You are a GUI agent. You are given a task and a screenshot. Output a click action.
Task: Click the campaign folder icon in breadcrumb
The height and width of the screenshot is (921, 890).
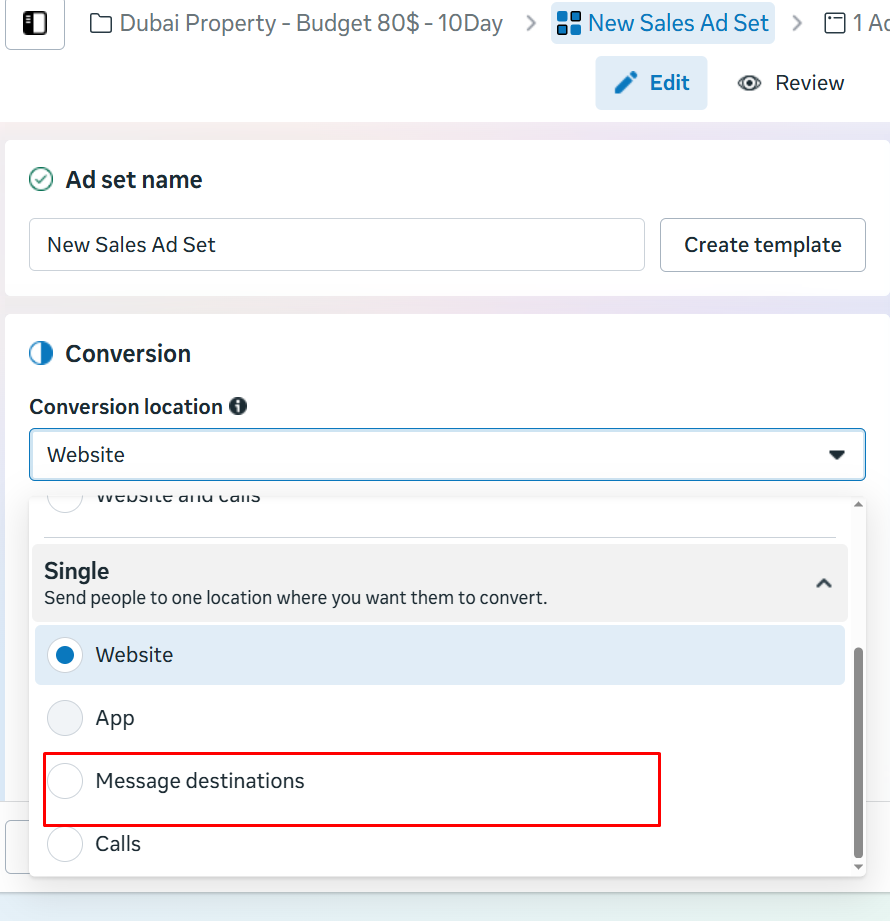(101, 23)
